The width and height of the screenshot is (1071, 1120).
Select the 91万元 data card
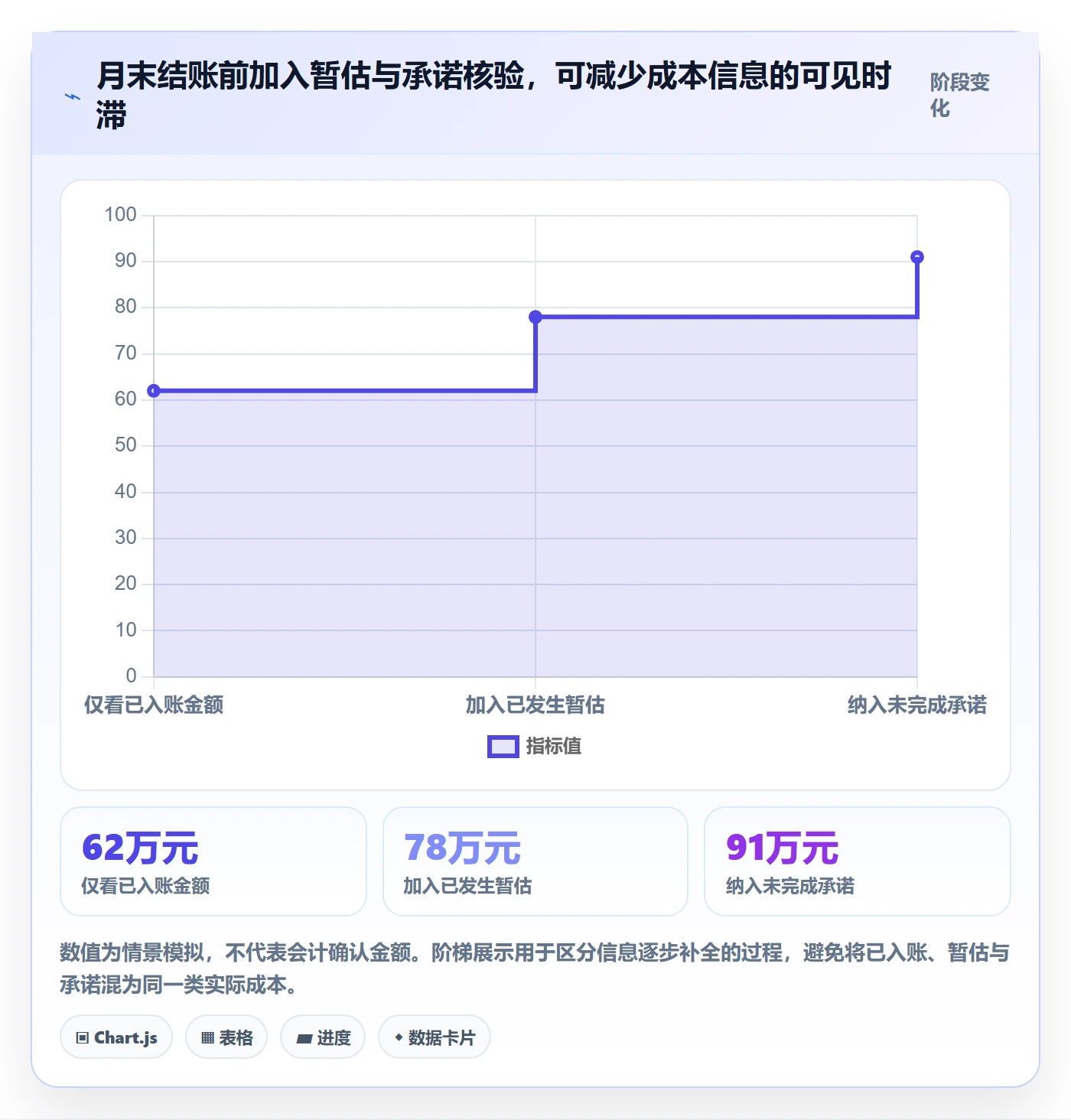[x=858, y=861]
